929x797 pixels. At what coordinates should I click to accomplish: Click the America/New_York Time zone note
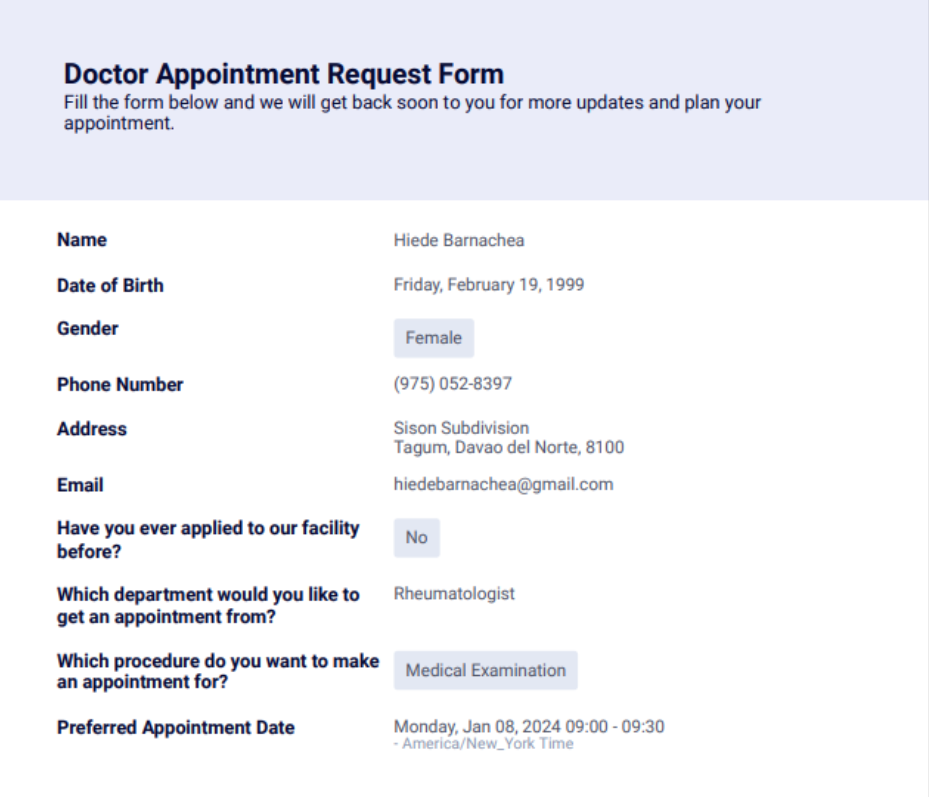[484, 744]
